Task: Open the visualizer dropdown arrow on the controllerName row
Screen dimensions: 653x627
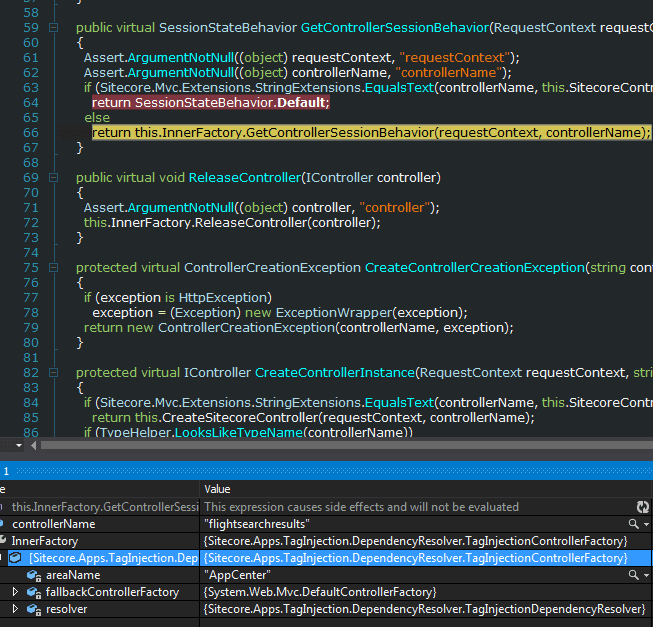Action: (x=646, y=524)
